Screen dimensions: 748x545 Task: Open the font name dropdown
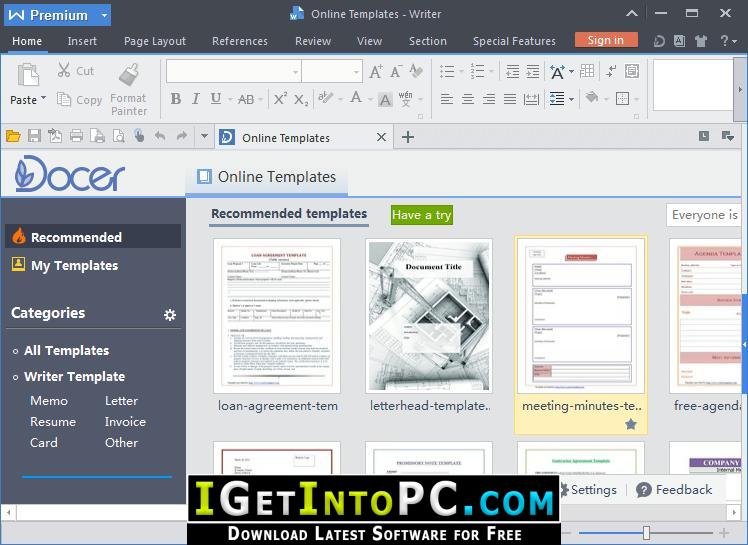295,72
